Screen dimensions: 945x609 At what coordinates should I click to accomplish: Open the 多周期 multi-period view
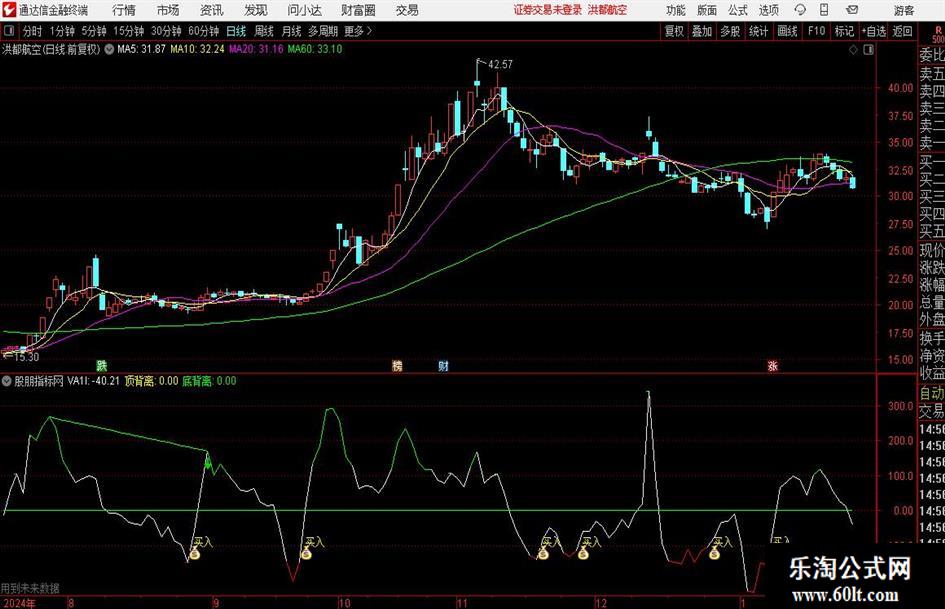(x=323, y=31)
